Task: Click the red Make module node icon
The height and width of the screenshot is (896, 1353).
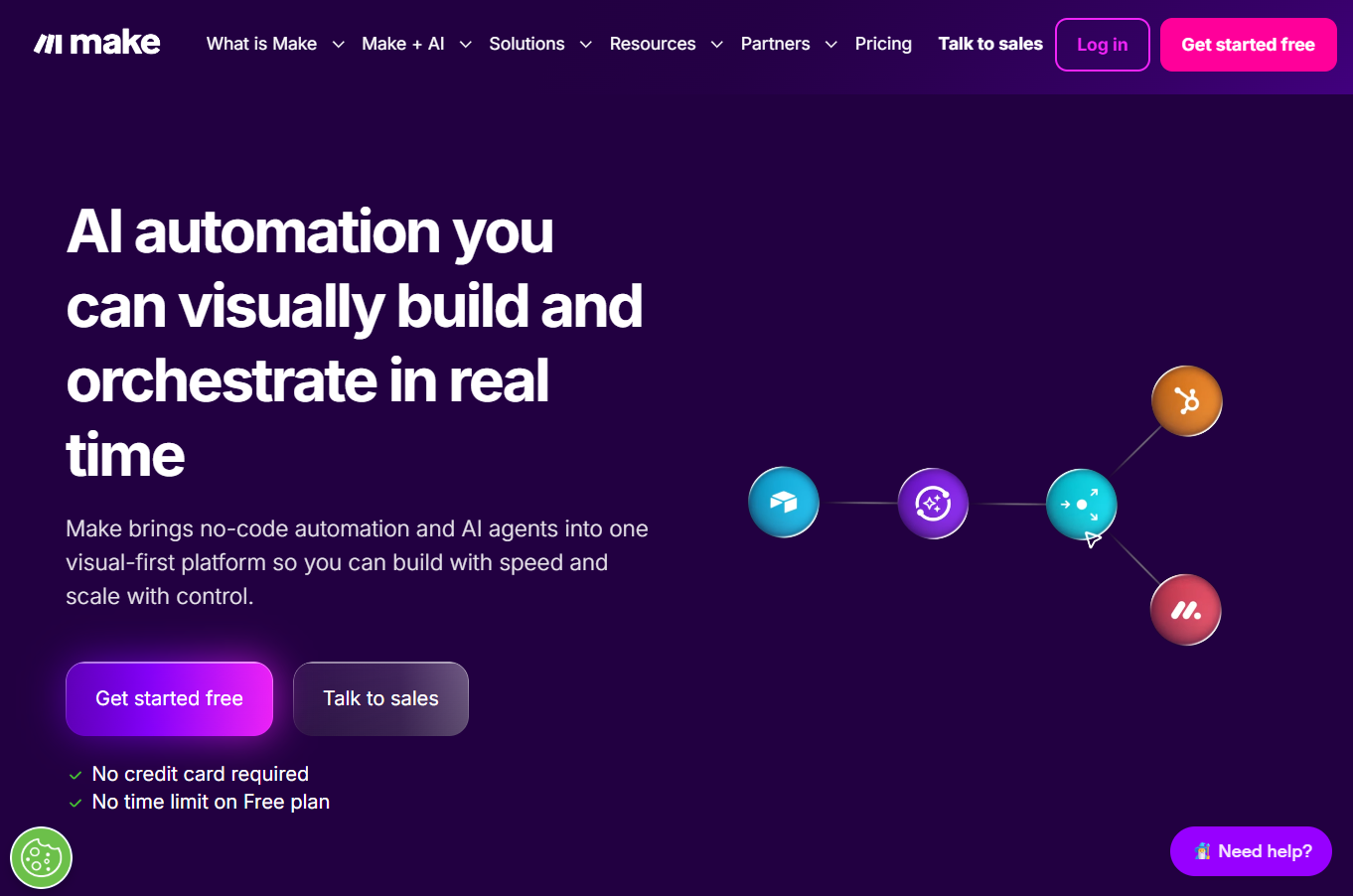Action: click(1185, 610)
